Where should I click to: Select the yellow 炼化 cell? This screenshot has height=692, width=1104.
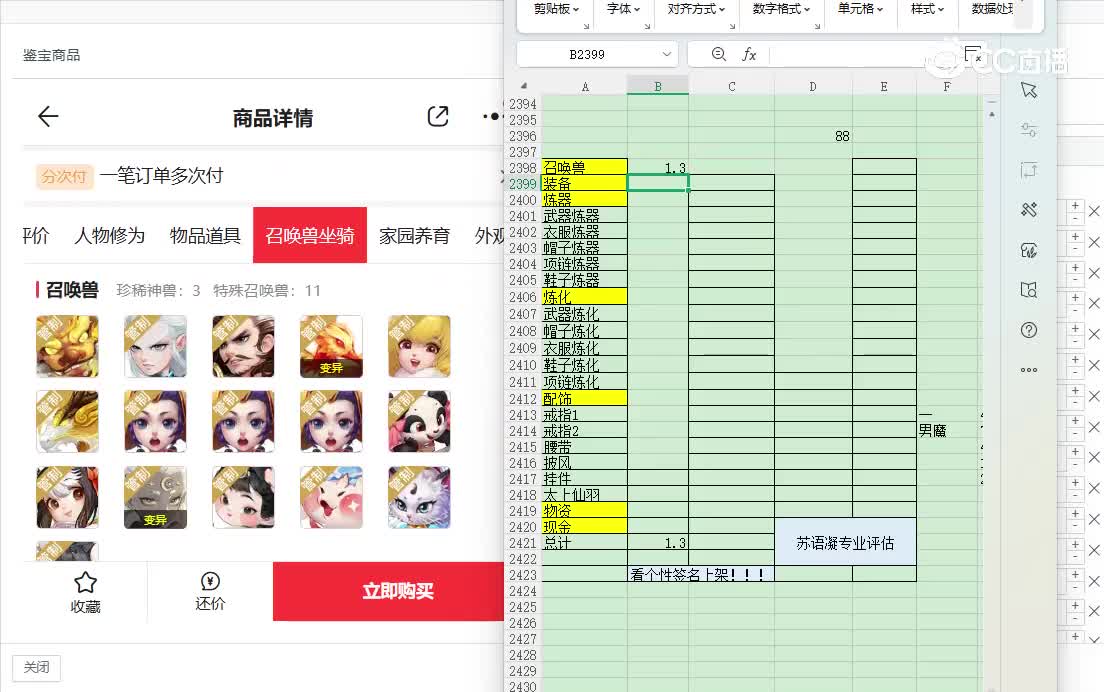[584, 297]
